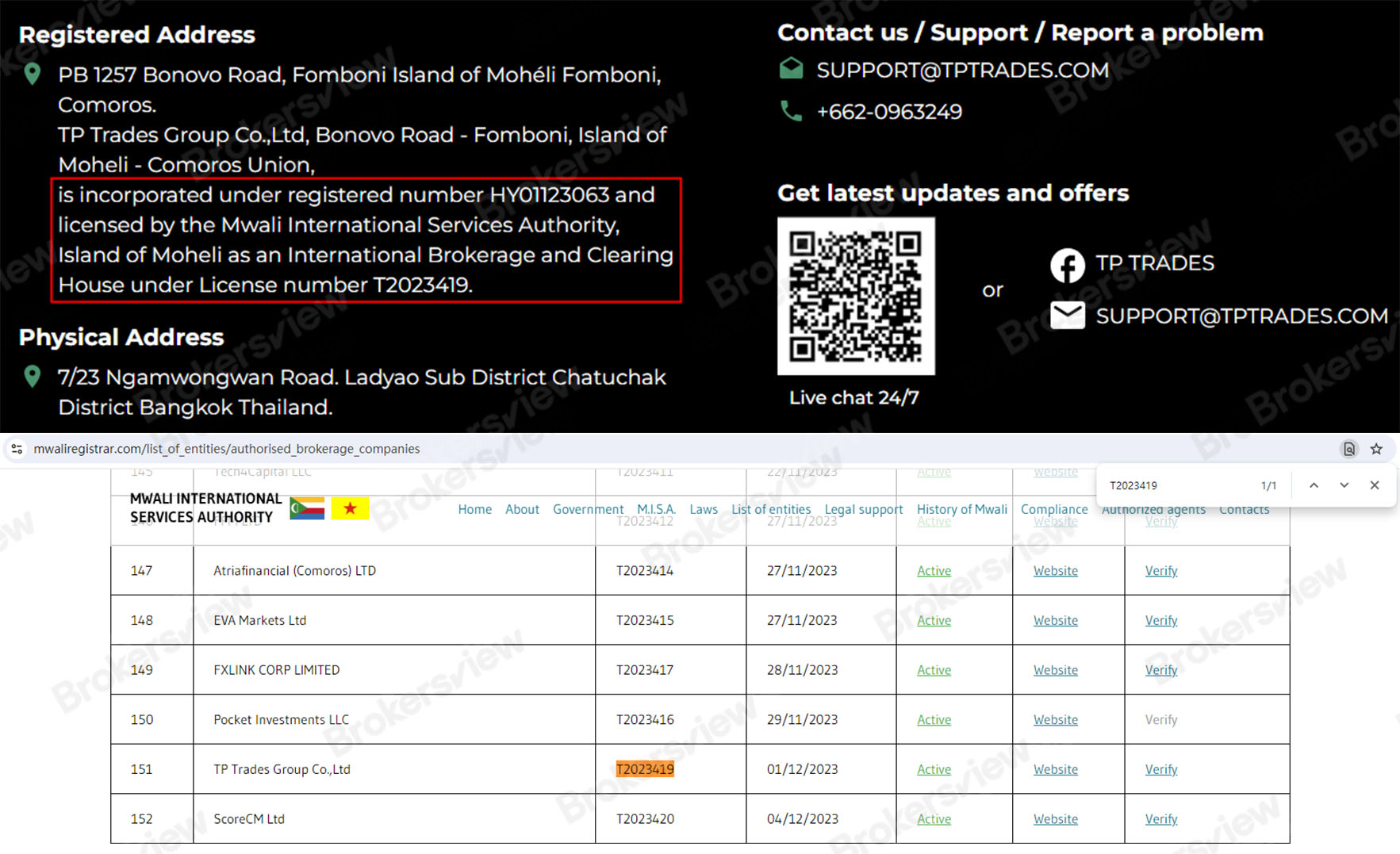Open Website link for EVA Markets Ltd
Viewport: 1400px width, 854px height.
coord(1056,620)
